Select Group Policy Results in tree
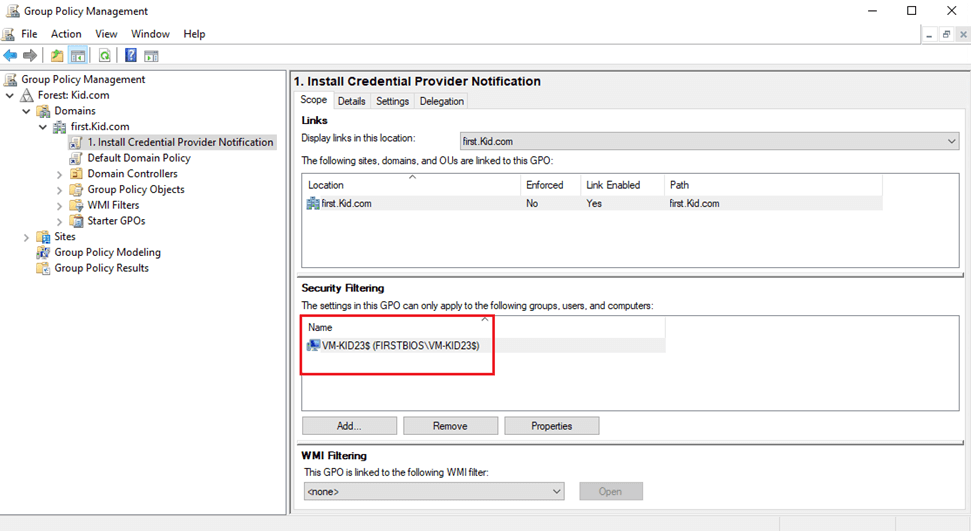The image size is (971, 531). click(x=102, y=268)
